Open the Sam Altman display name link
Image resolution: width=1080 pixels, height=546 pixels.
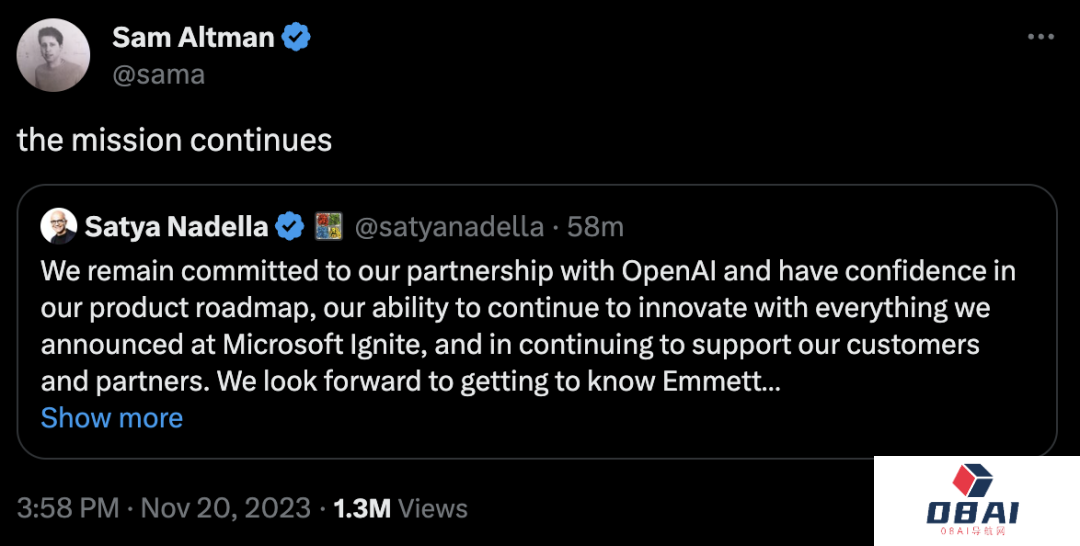tap(193, 38)
